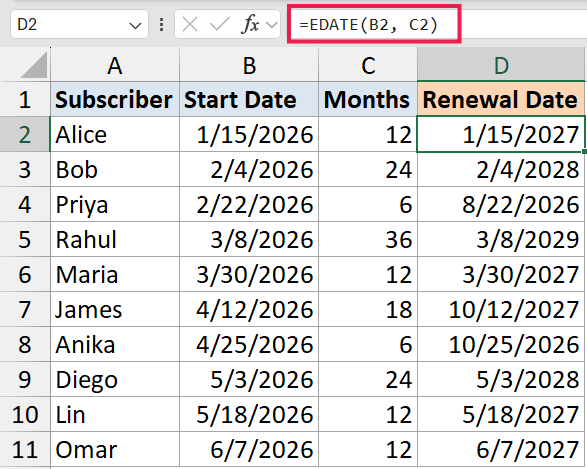
Task: Select row 11 header
Action: (25, 449)
